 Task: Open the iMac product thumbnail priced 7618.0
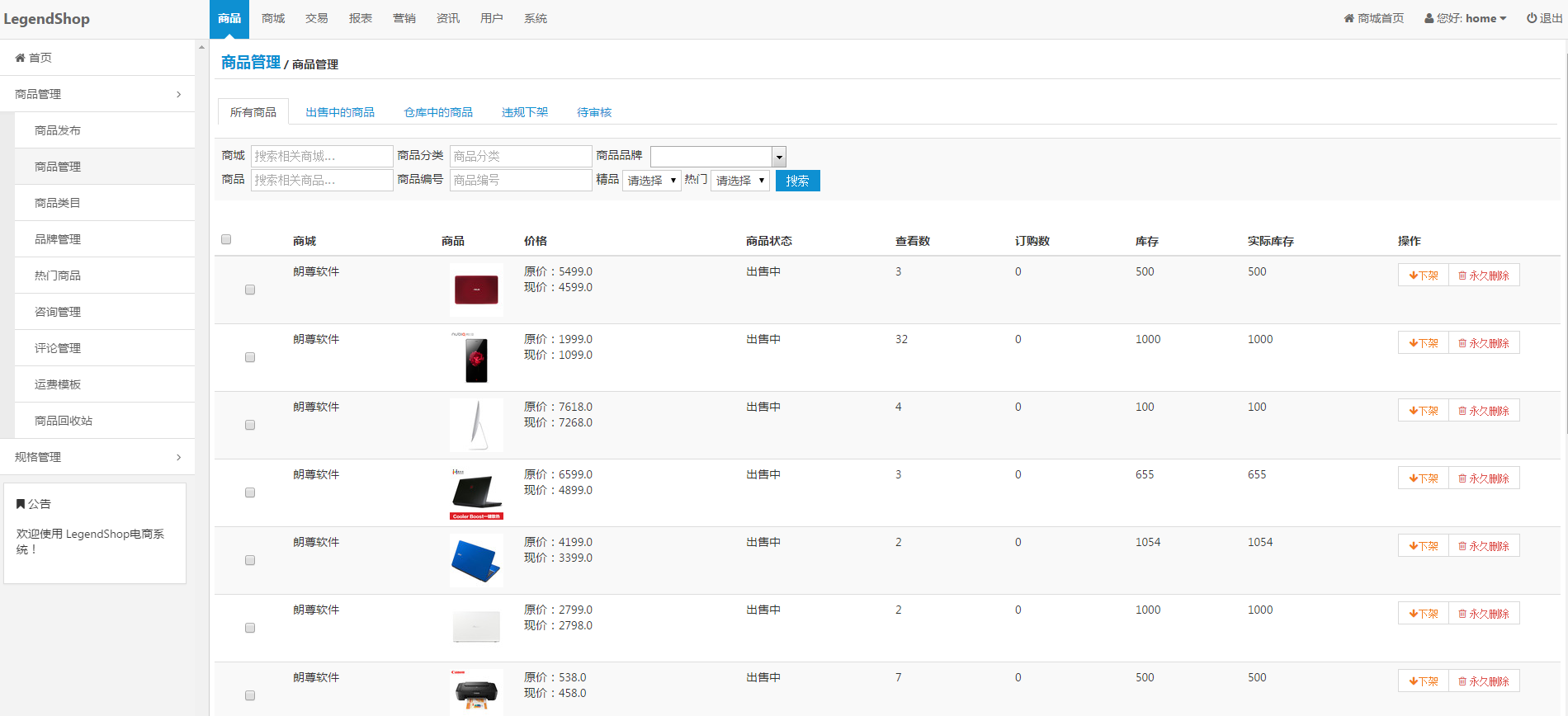coord(476,425)
